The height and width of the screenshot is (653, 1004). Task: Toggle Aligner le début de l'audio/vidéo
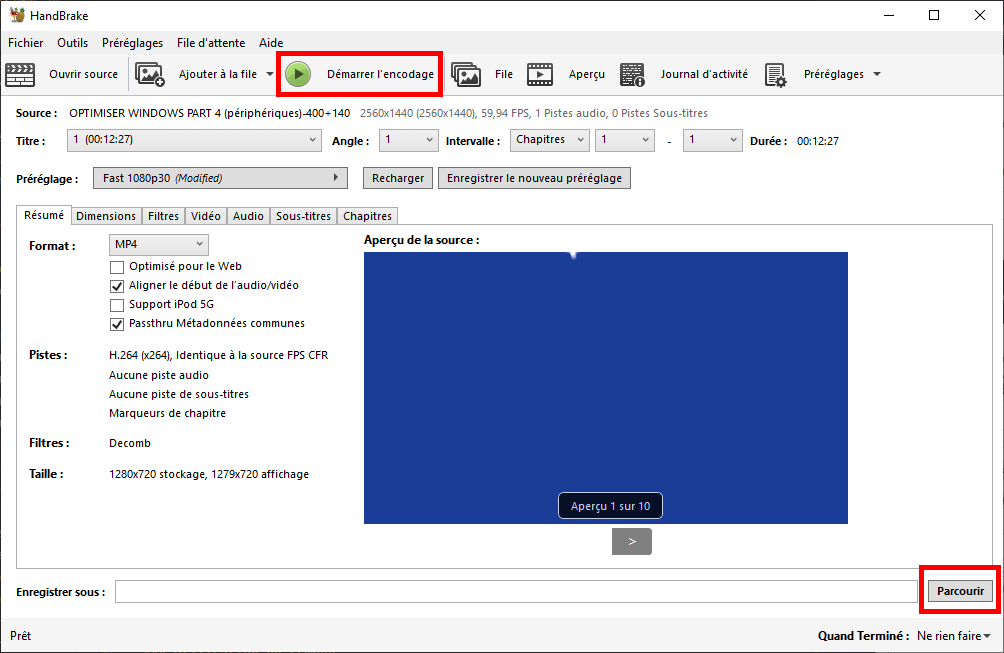point(117,286)
